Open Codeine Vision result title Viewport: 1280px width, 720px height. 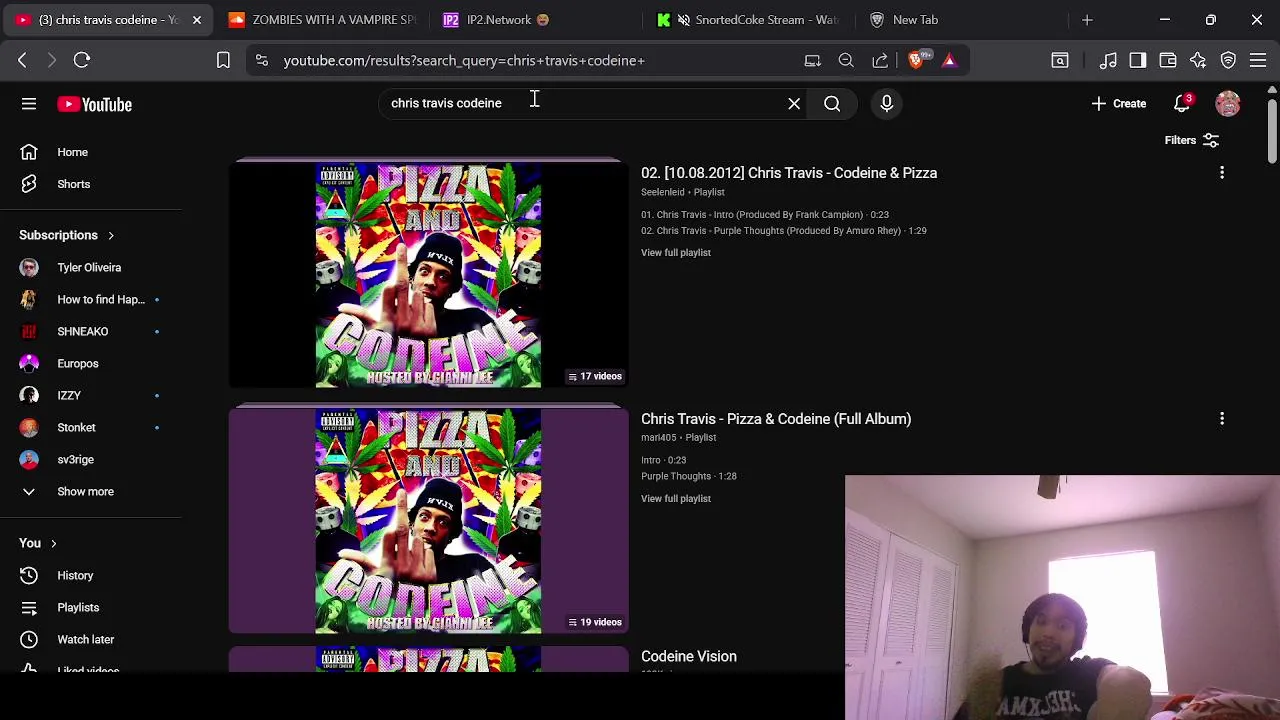689,656
